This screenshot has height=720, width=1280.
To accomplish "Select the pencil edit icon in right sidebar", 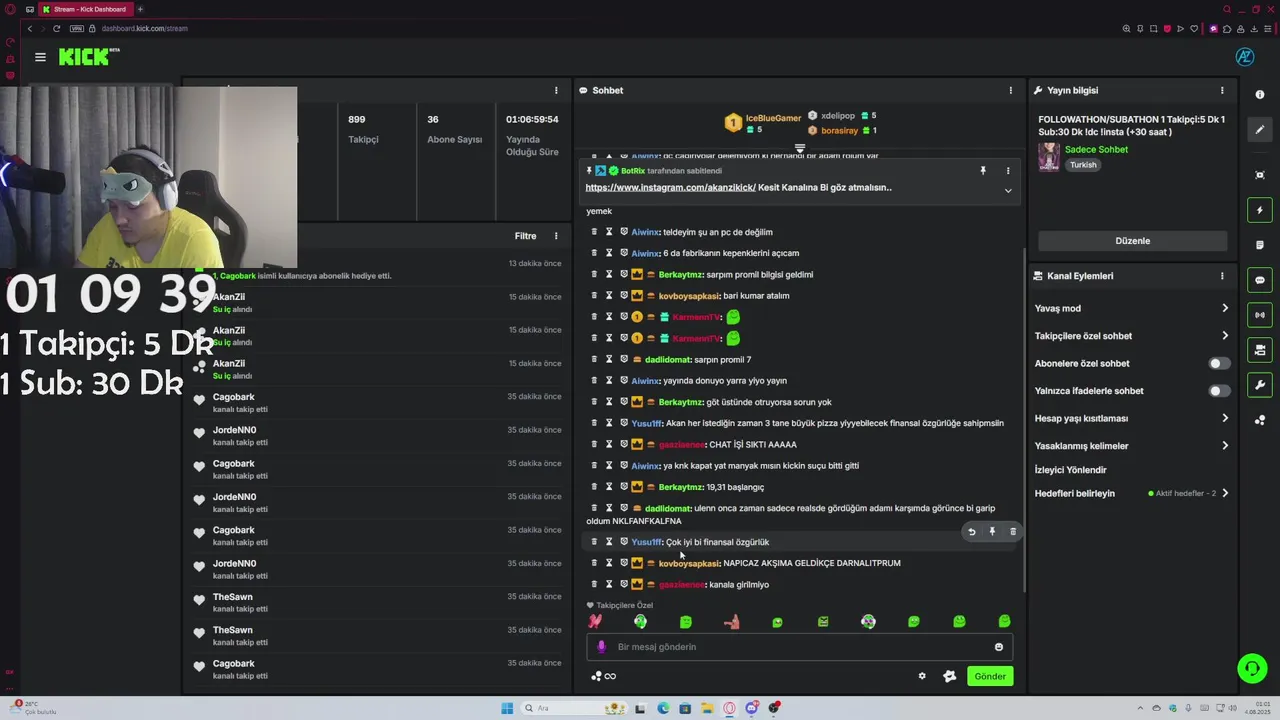I will (1260, 130).
